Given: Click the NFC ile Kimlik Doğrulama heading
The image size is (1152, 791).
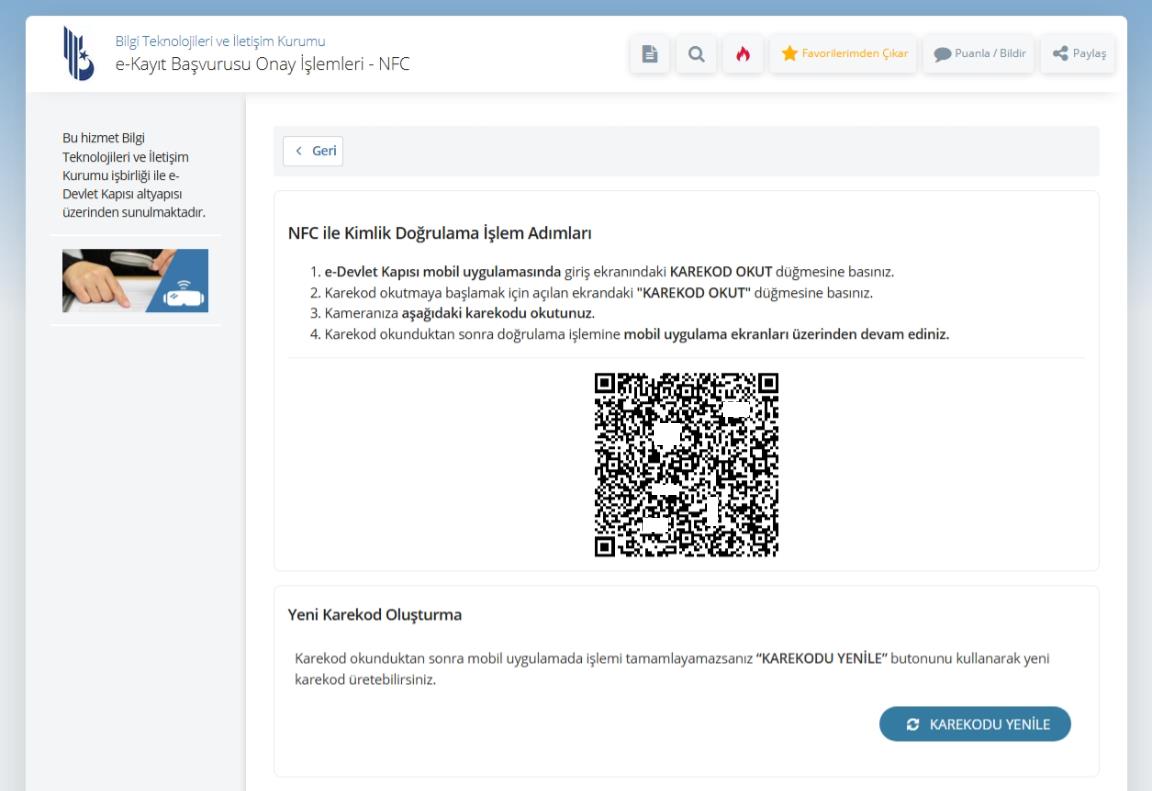Looking at the screenshot, I should 439,233.
